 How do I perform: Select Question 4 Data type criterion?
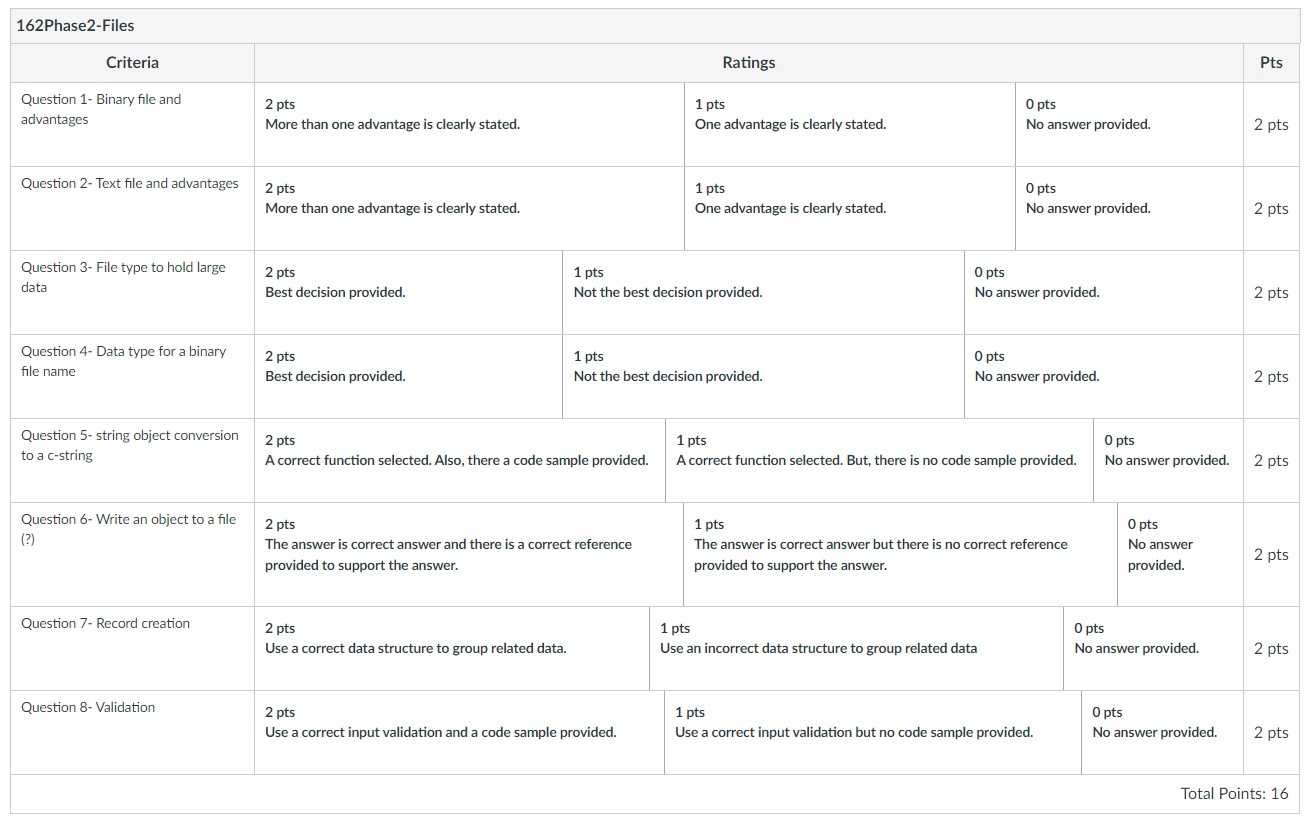[x=132, y=376]
